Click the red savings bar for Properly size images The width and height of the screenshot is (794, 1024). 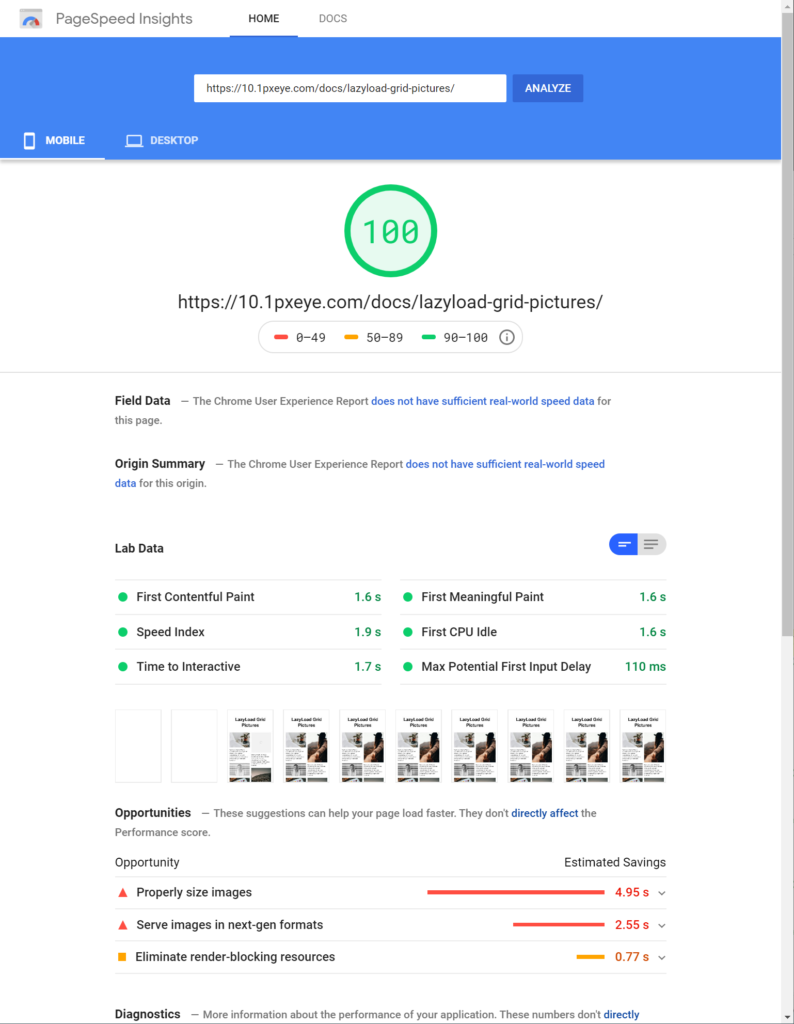tap(515, 892)
